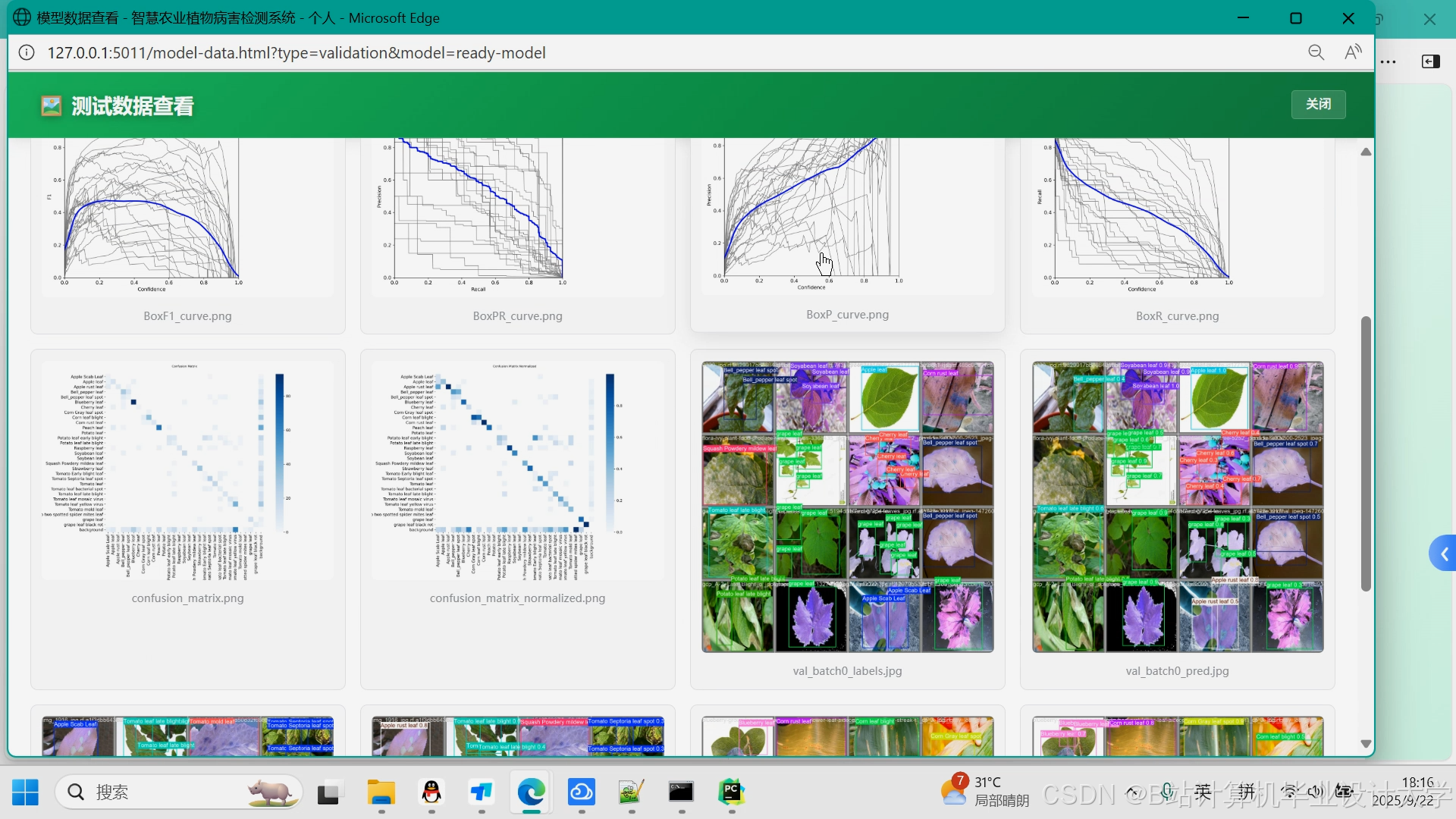
Task: Open val_batch0_pred.jpg image
Action: click(x=1177, y=507)
